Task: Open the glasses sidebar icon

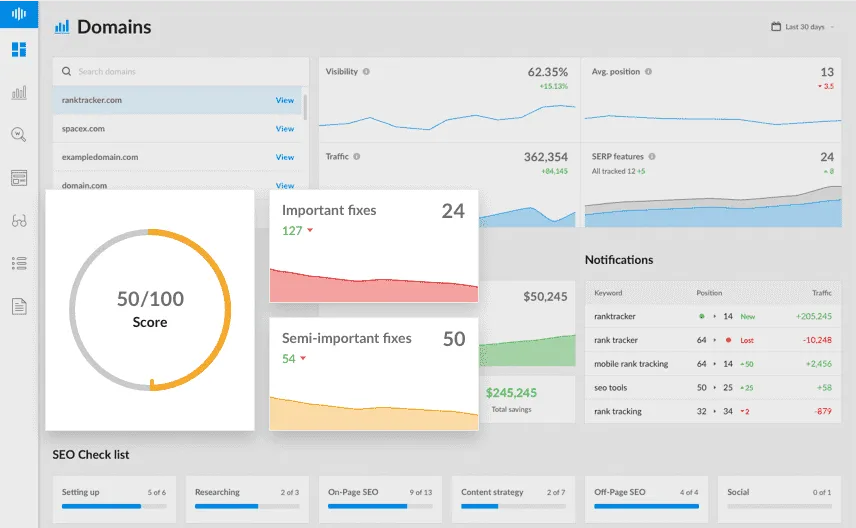Action: (x=19, y=221)
